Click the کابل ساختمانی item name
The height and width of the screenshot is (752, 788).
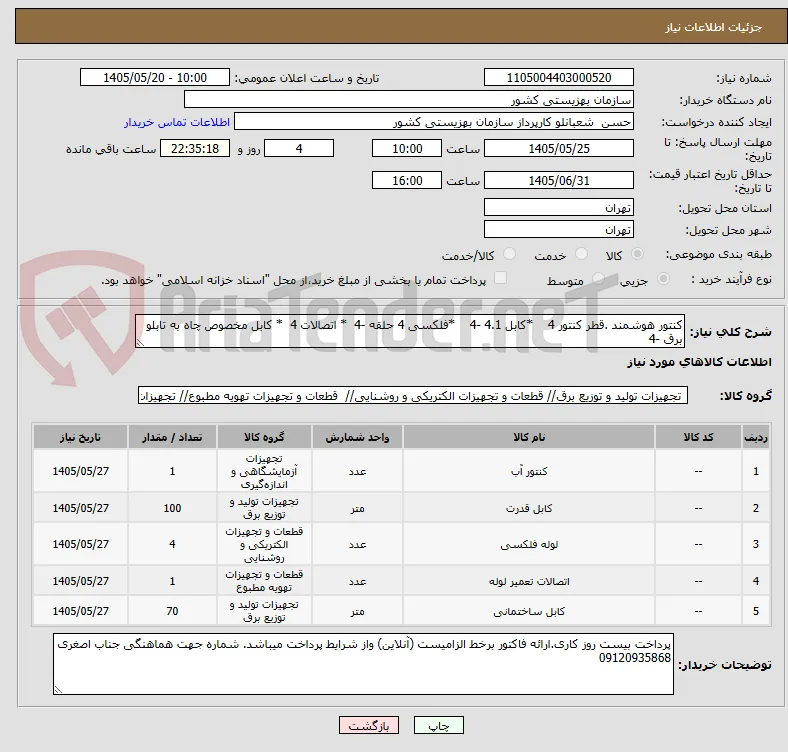pos(529,611)
